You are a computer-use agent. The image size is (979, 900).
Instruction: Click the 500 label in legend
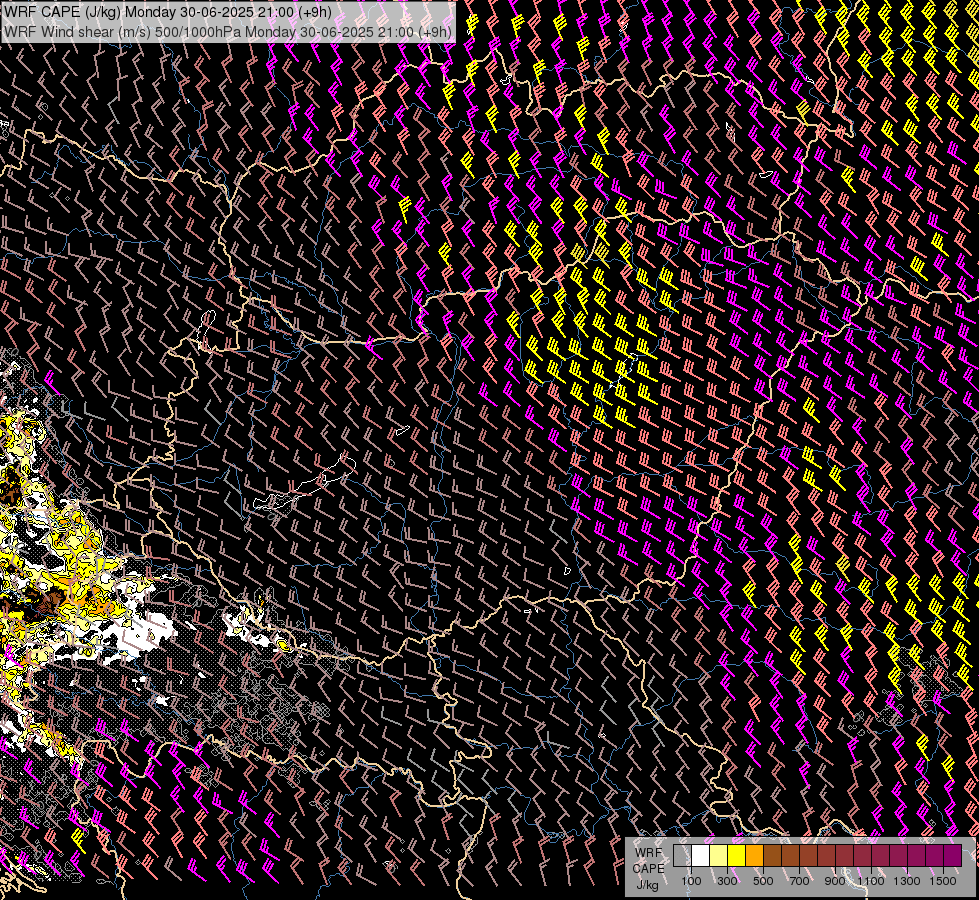click(763, 881)
